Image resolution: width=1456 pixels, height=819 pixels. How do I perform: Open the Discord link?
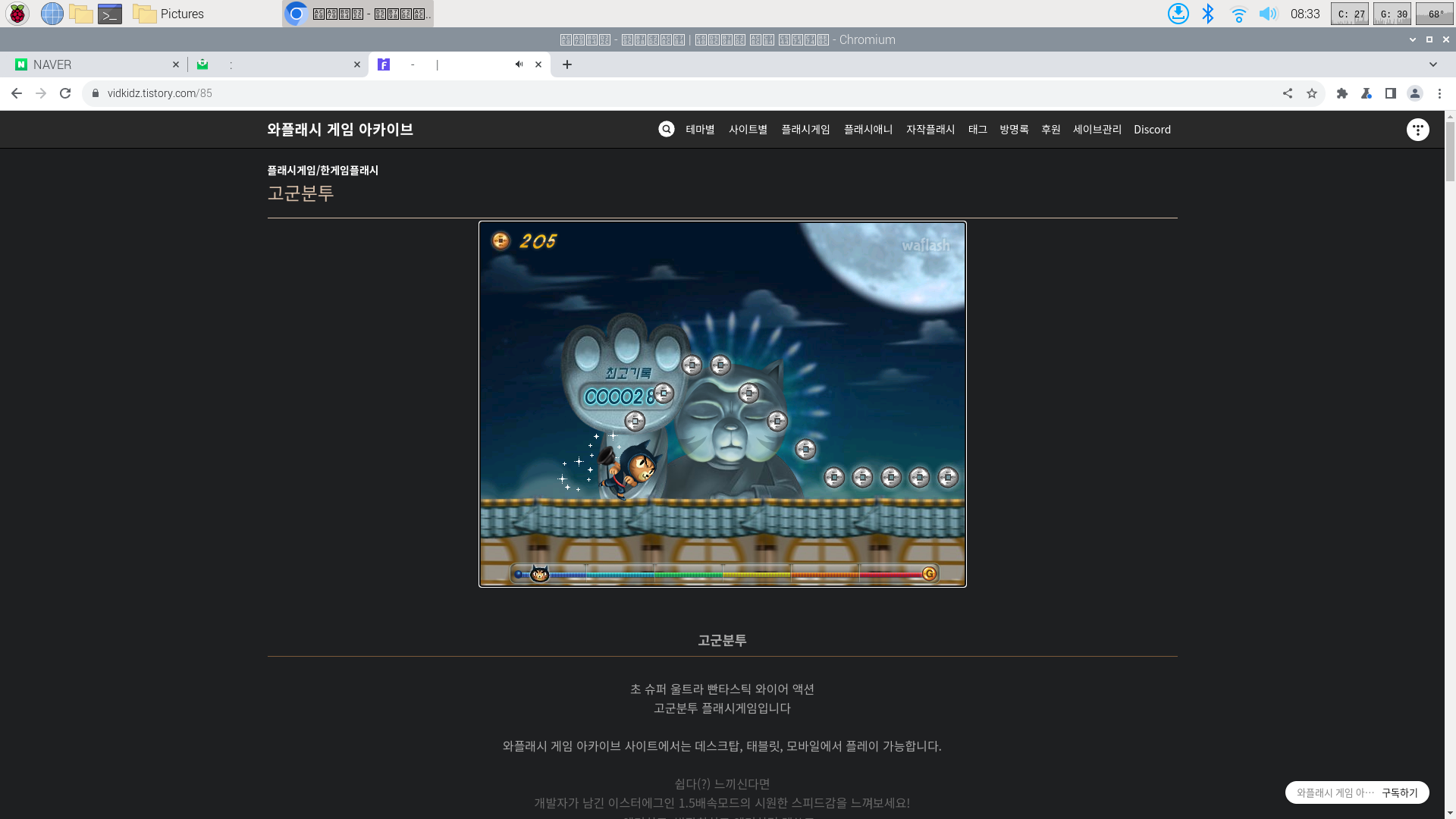click(1152, 130)
